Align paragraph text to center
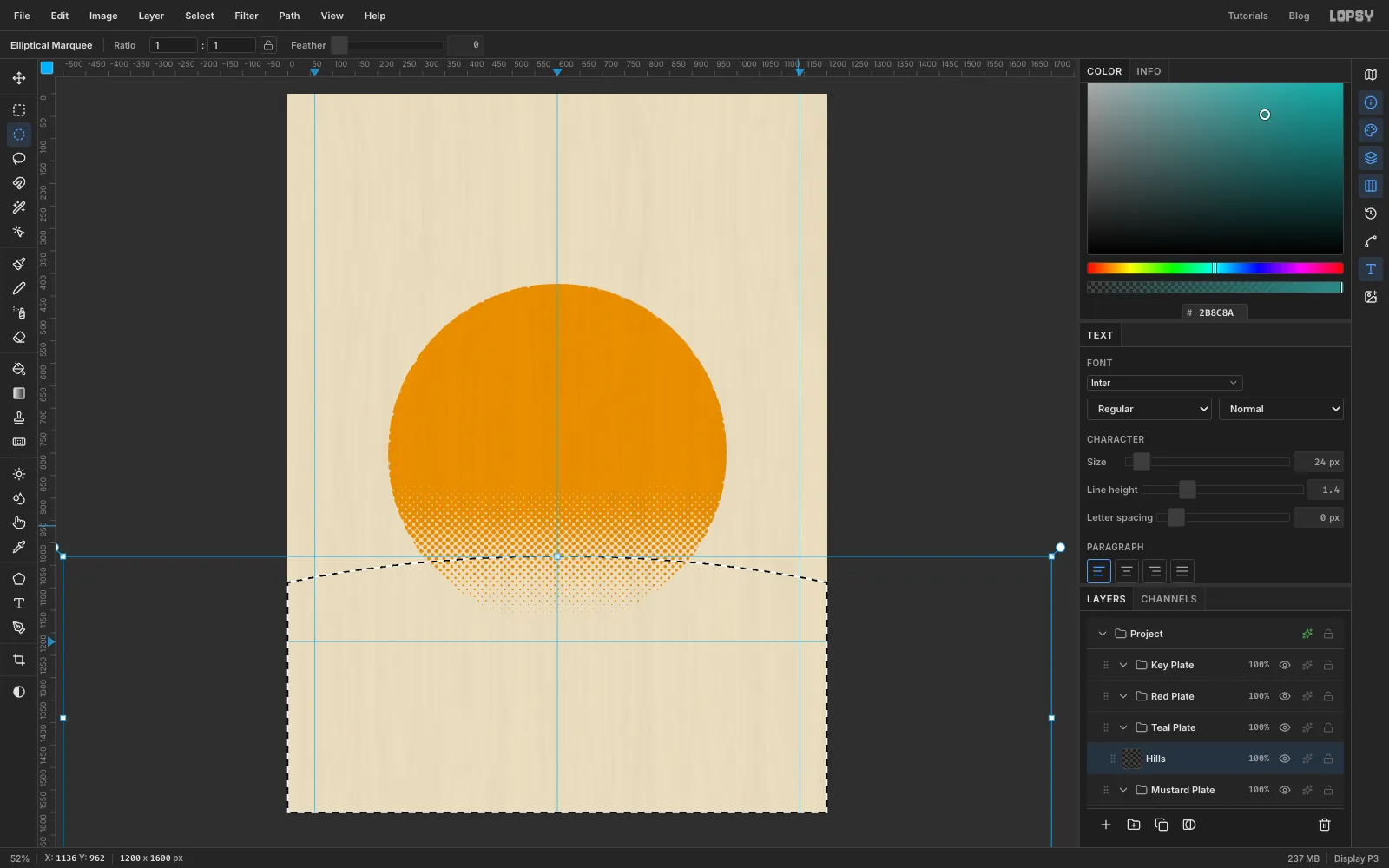Viewport: 1389px width, 868px height. click(x=1126, y=571)
